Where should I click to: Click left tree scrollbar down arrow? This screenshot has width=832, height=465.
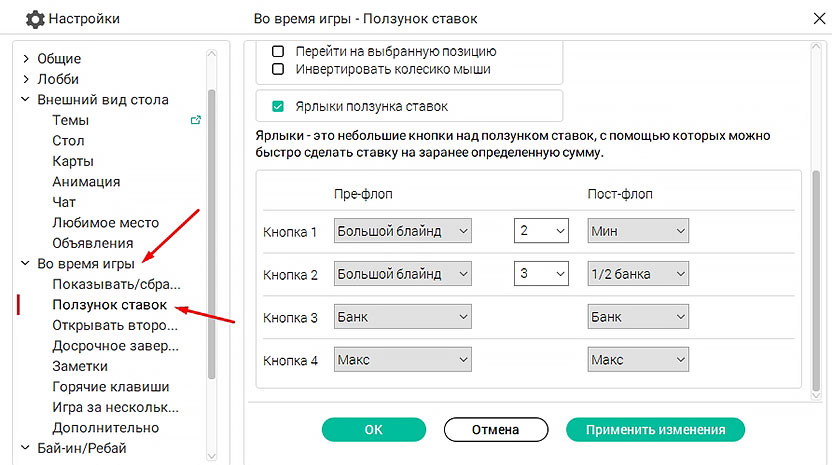coord(211,456)
